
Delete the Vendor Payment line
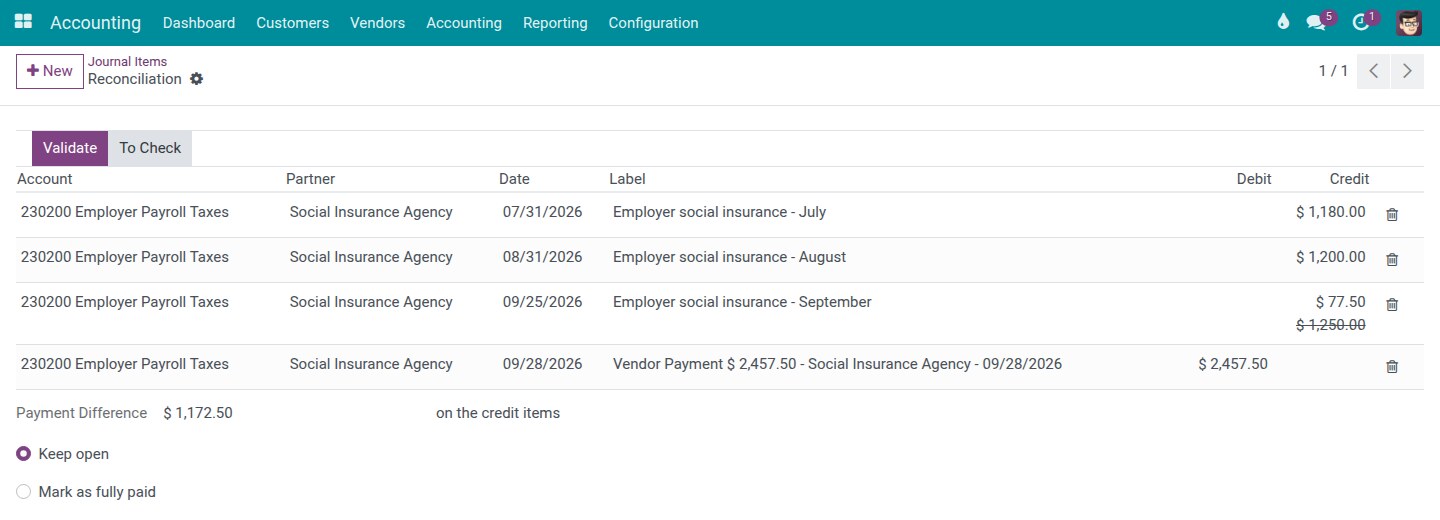1392,366
